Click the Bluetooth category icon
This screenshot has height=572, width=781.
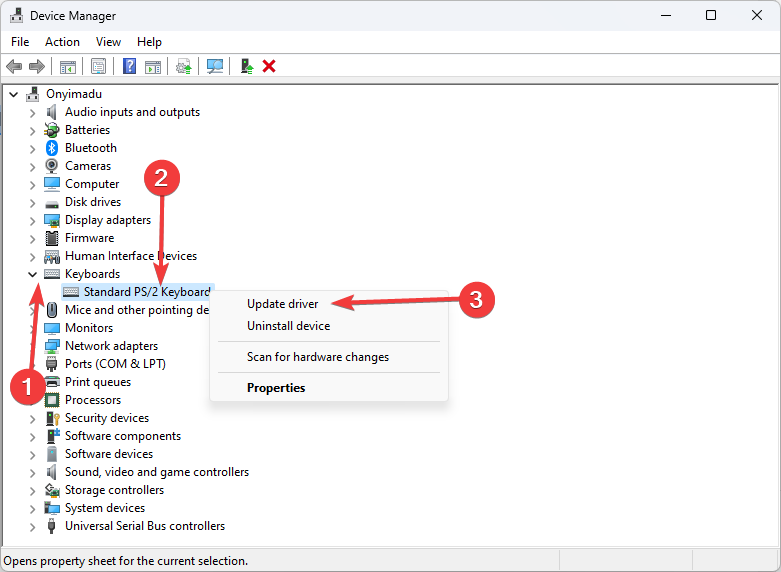[x=52, y=148]
